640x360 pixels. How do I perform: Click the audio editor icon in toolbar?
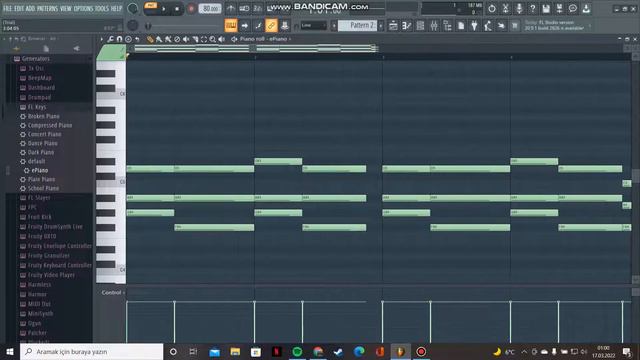tap(505, 9)
